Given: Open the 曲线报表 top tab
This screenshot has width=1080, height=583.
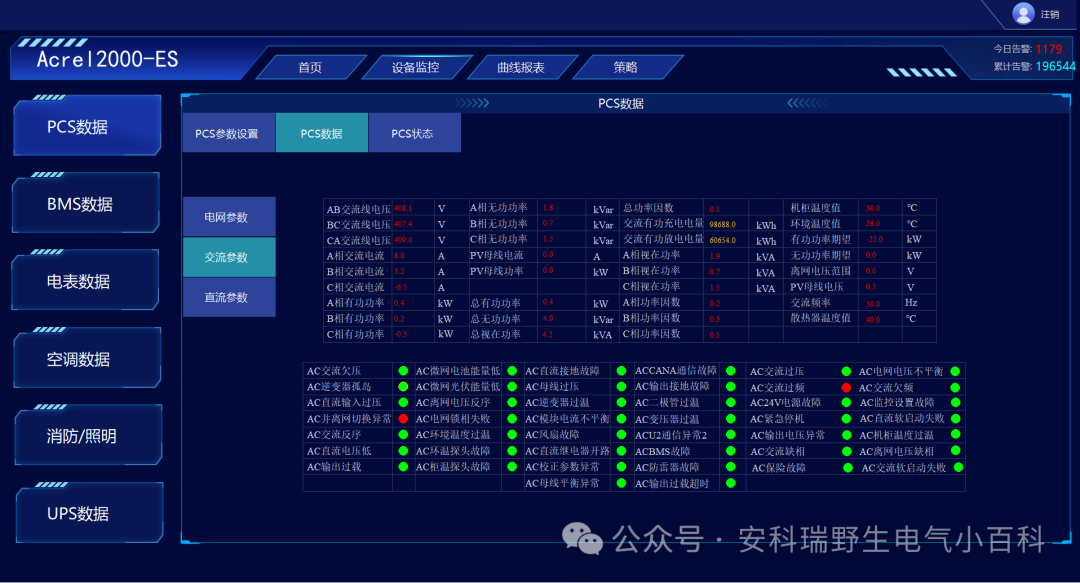Looking at the screenshot, I should [521, 68].
